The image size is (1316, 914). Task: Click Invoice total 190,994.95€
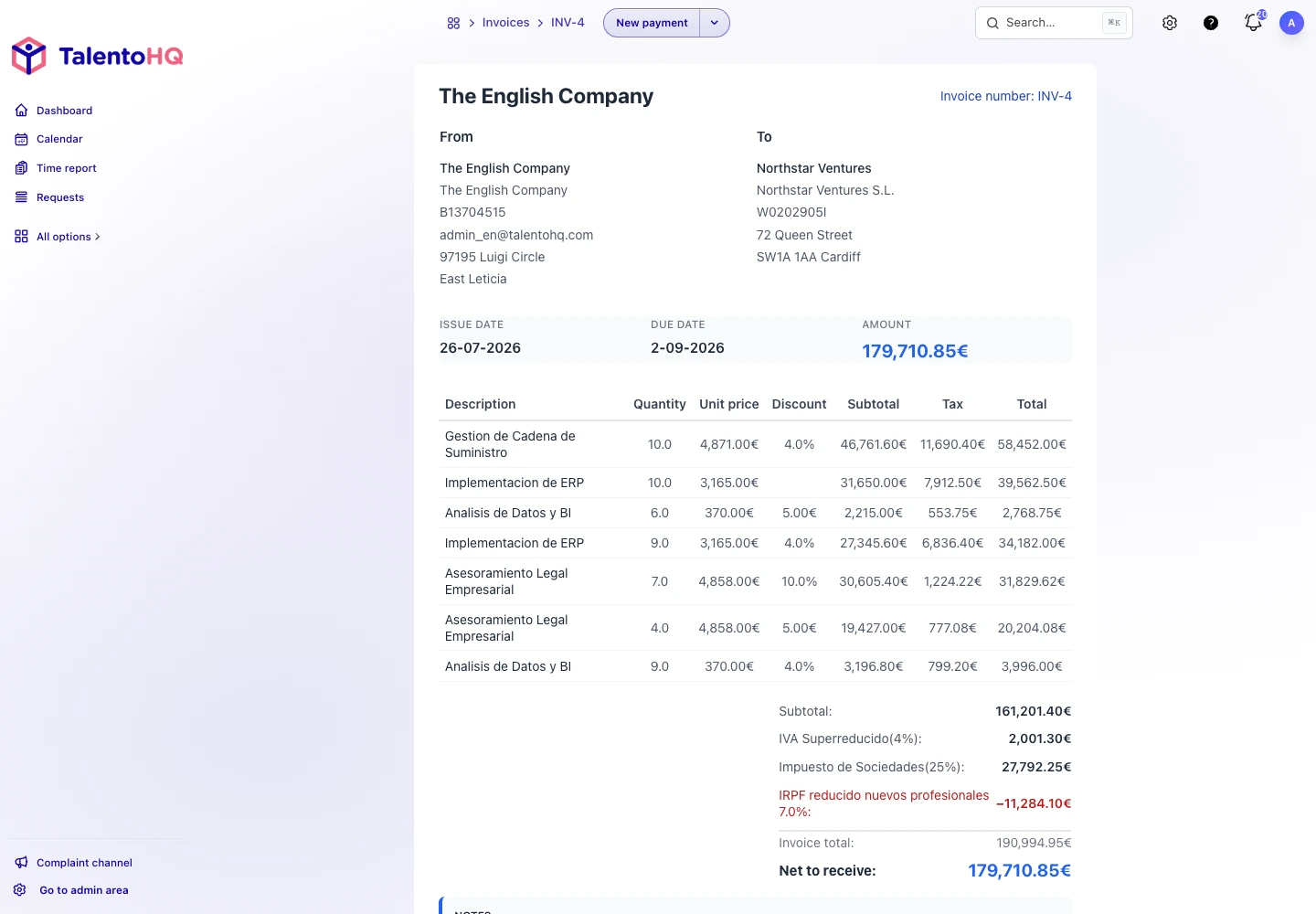(x=1034, y=843)
